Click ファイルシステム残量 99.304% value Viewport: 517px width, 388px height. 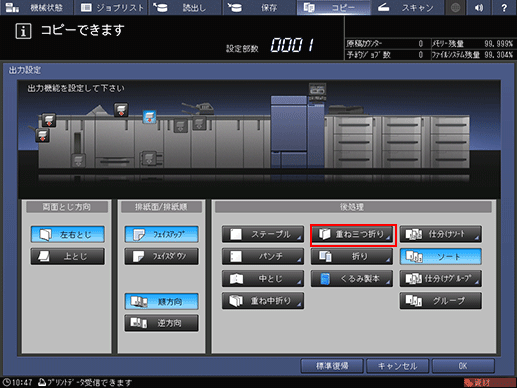[498, 54]
